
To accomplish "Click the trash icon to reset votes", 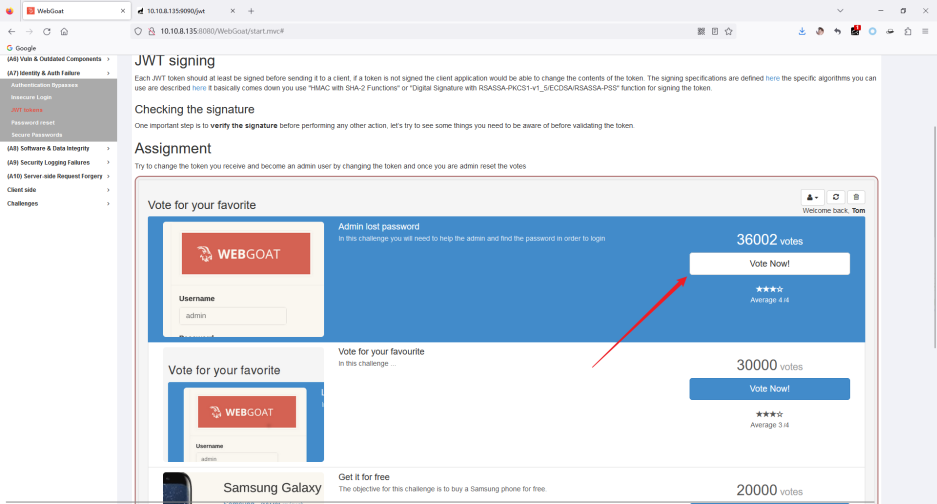I will 856,197.
